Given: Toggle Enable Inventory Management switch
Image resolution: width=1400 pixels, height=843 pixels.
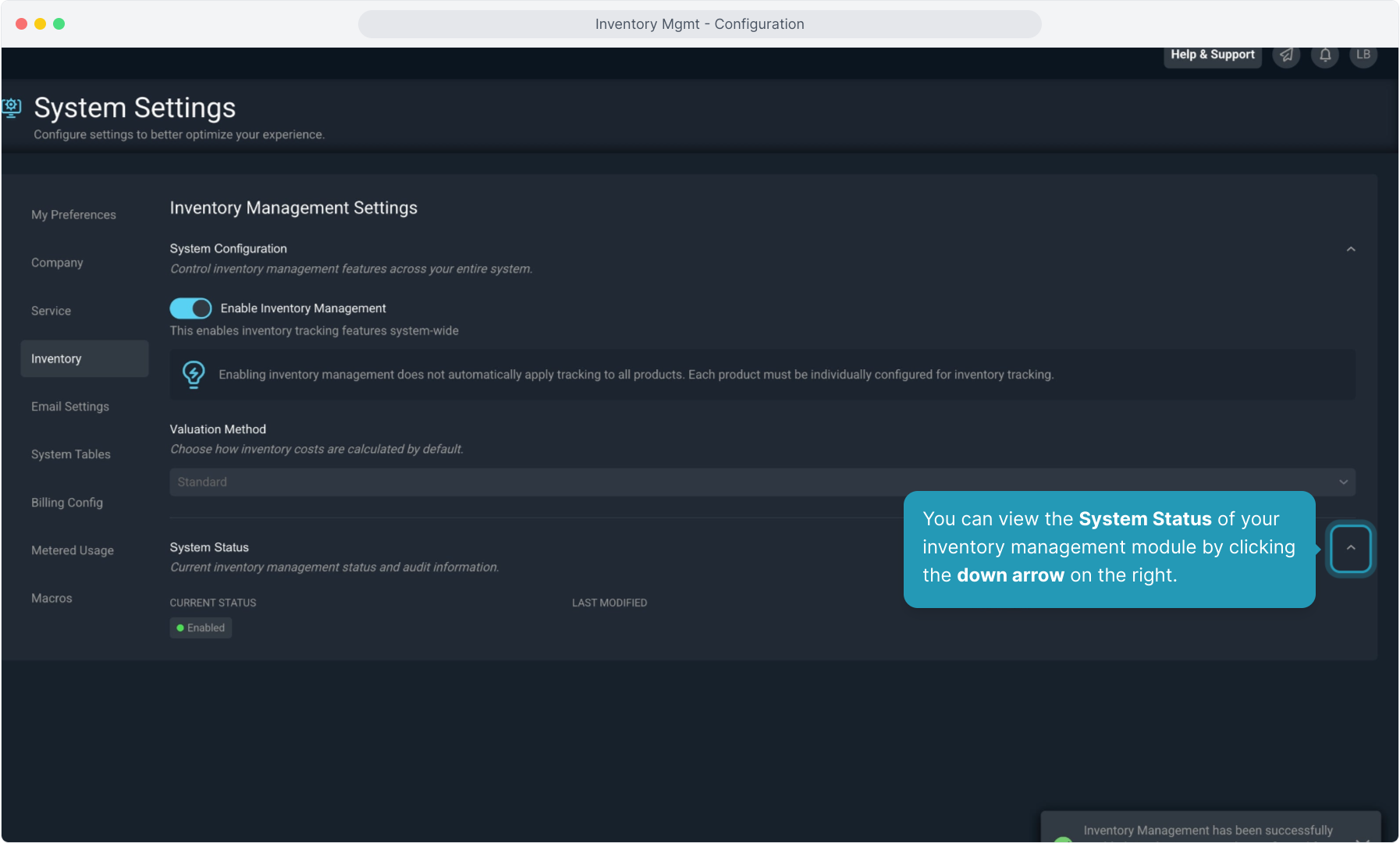Looking at the screenshot, I should (190, 308).
